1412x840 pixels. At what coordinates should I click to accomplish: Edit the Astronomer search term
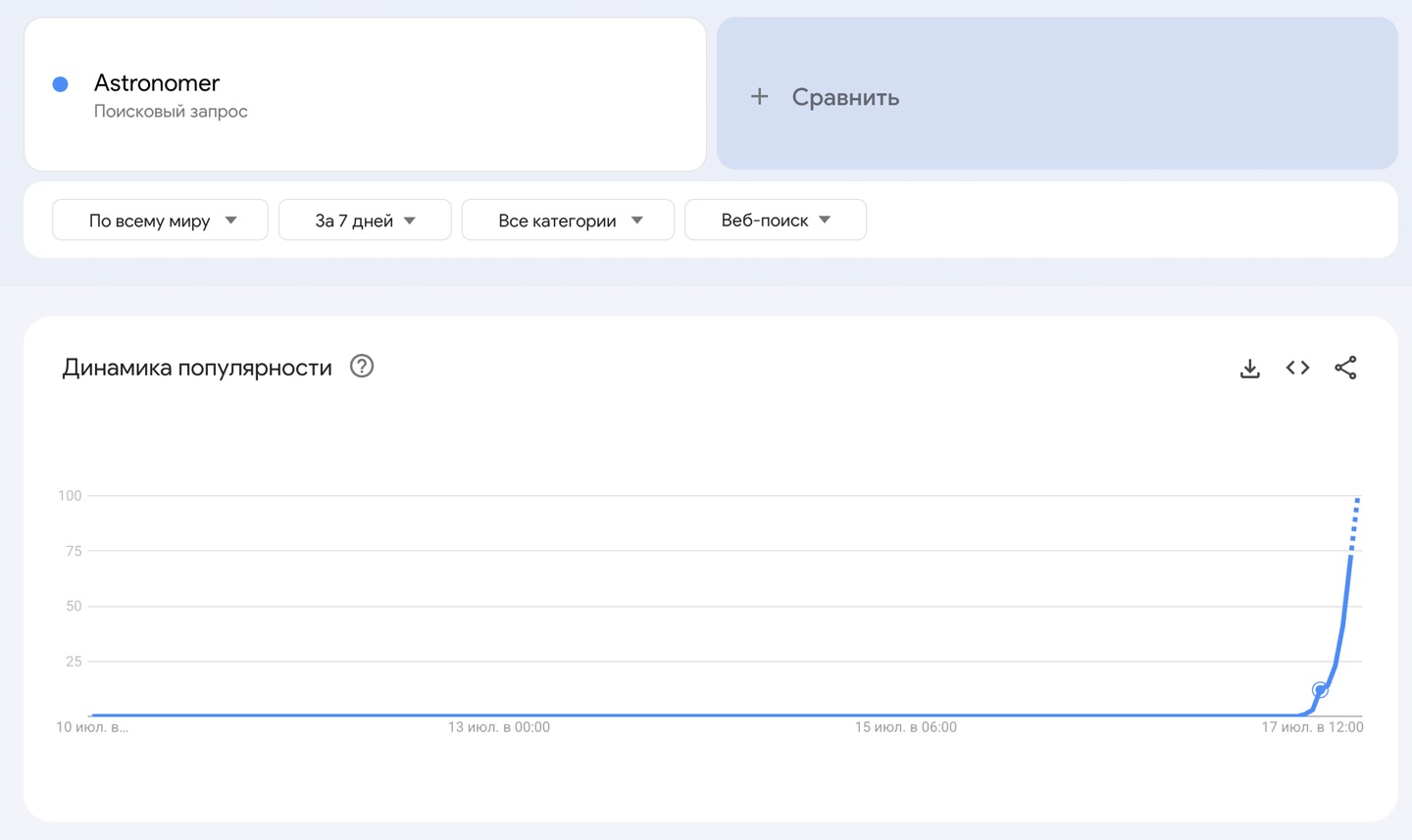(157, 83)
